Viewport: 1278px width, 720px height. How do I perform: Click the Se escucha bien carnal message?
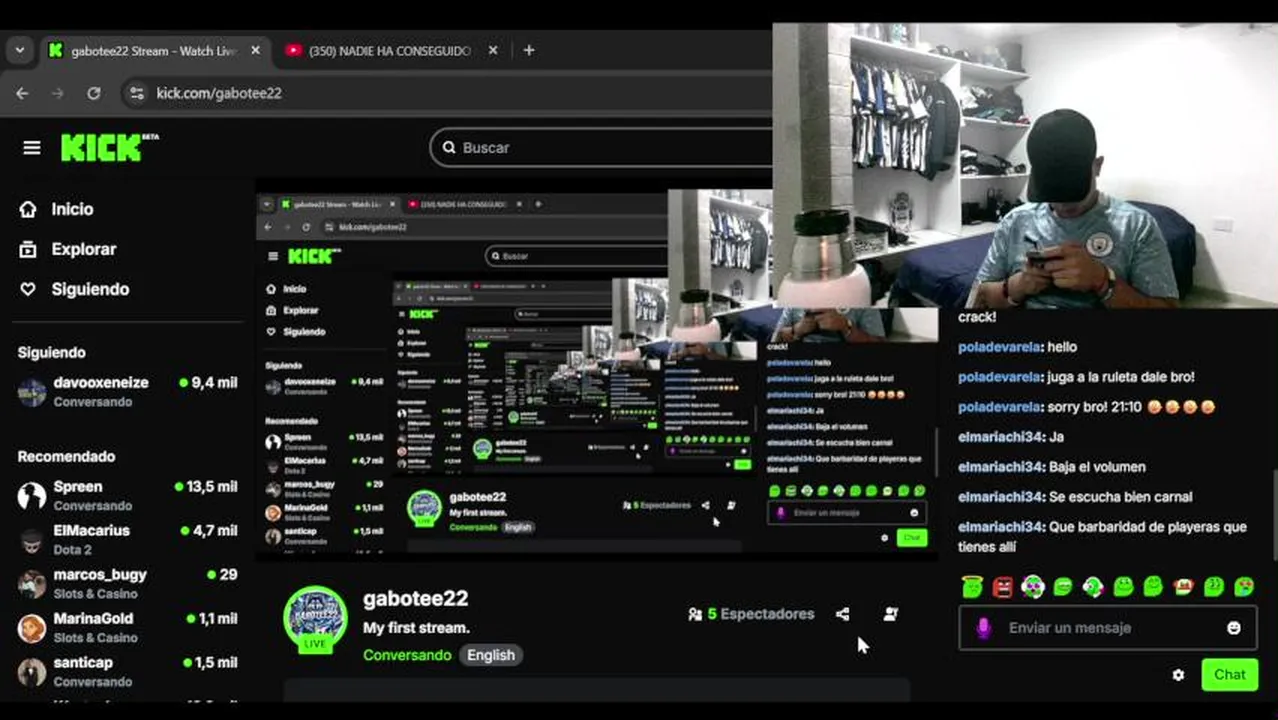coord(1120,497)
